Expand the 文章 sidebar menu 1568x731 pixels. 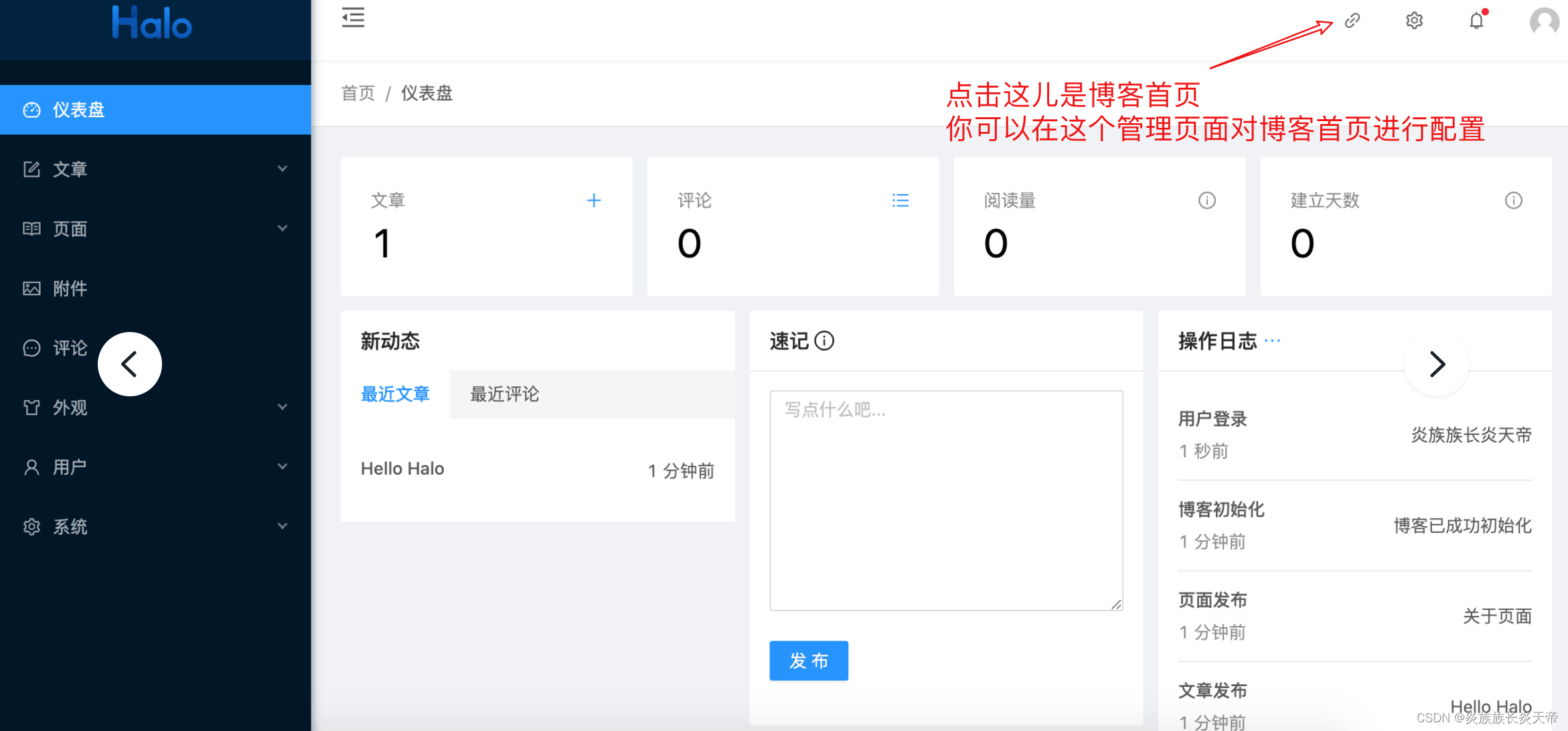pos(283,169)
